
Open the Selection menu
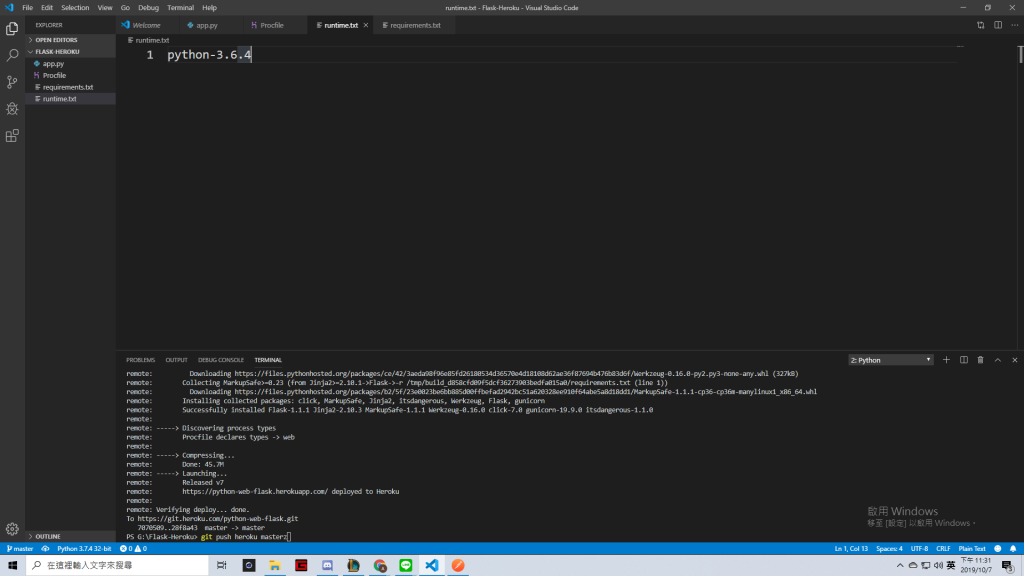pyautogui.click(x=75, y=8)
